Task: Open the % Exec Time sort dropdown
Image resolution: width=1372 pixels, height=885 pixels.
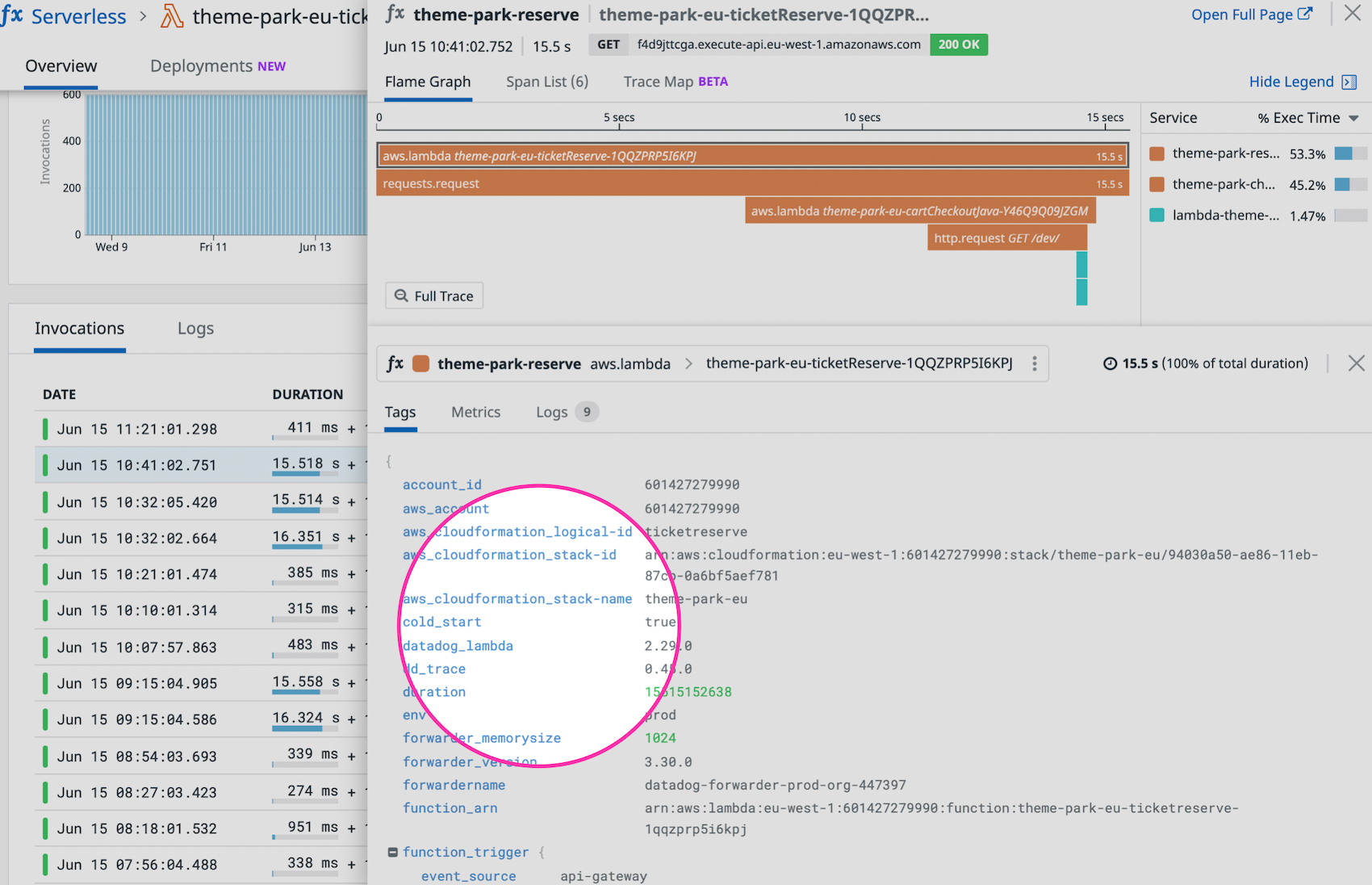Action: click(x=1353, y=118)
